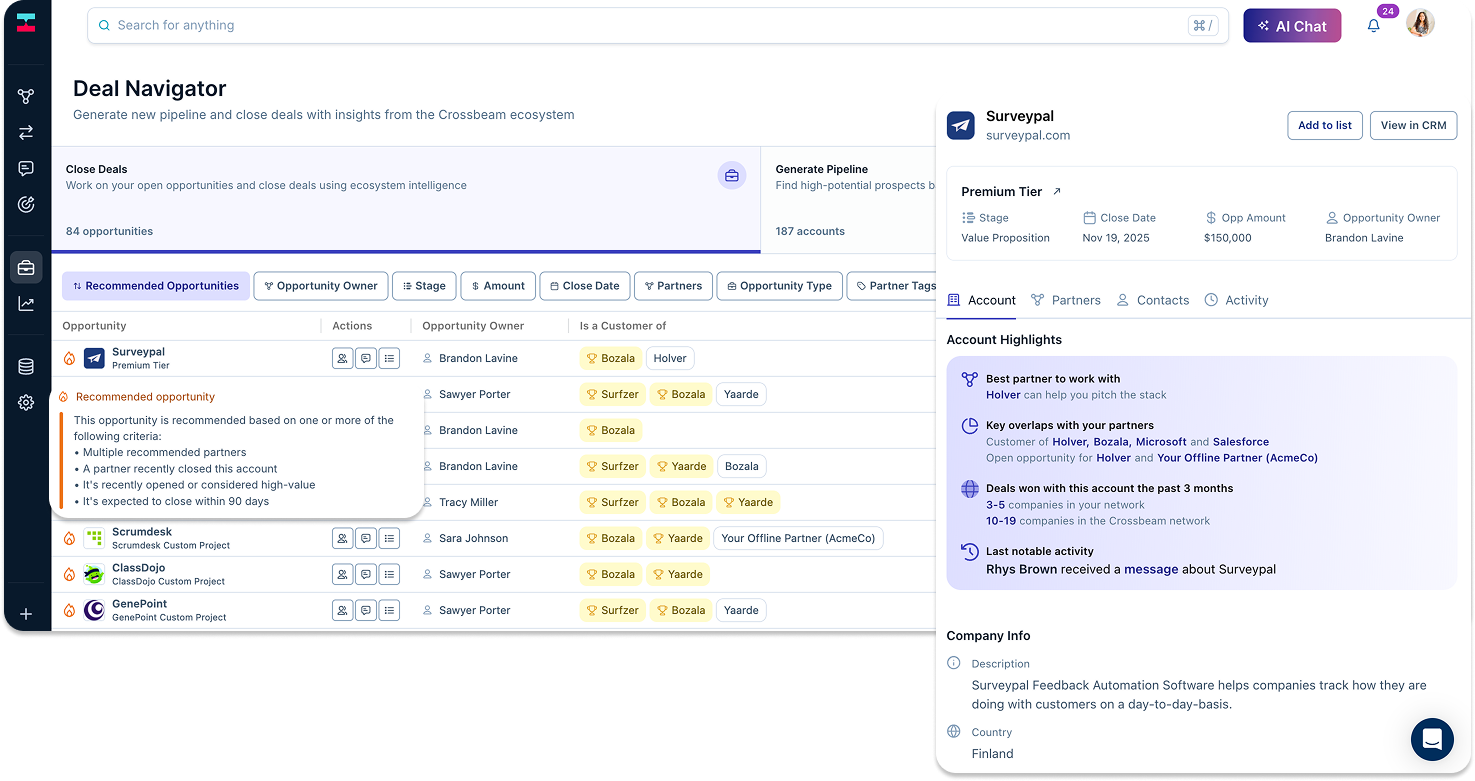Click the flame icon on Scrumdesk row
1475x781 pixels.
click(69, 538)
